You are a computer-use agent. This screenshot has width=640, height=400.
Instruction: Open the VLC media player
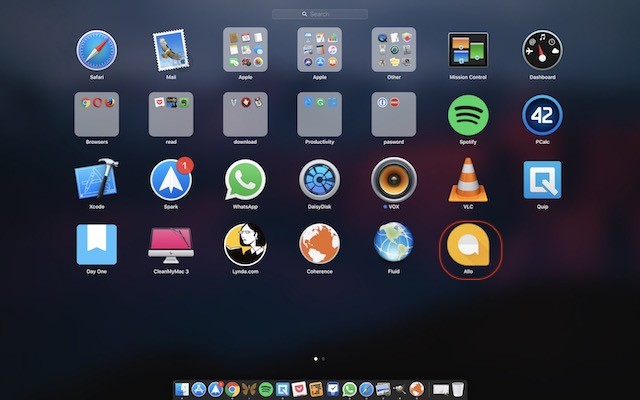[468, 180]
